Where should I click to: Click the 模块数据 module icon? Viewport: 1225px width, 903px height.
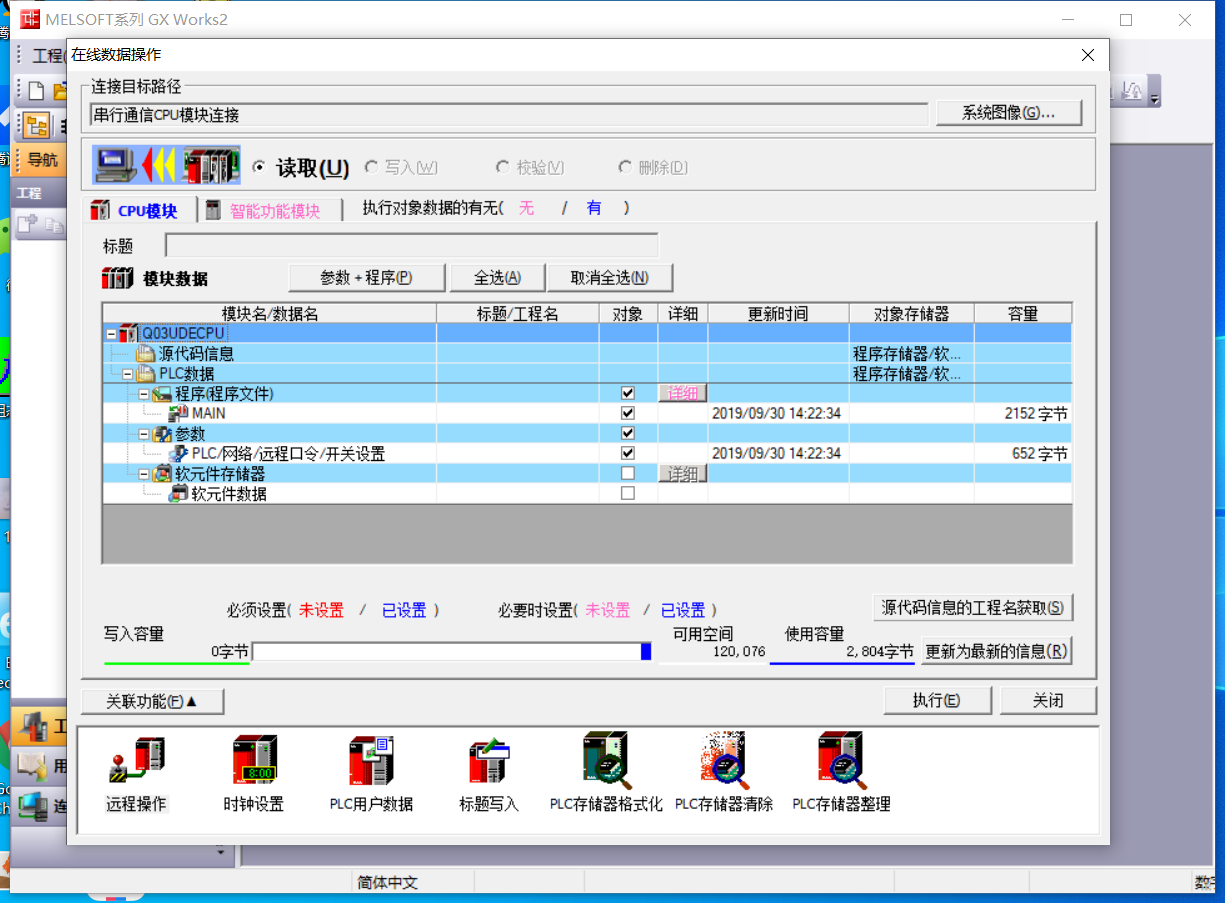pos(117,279)
